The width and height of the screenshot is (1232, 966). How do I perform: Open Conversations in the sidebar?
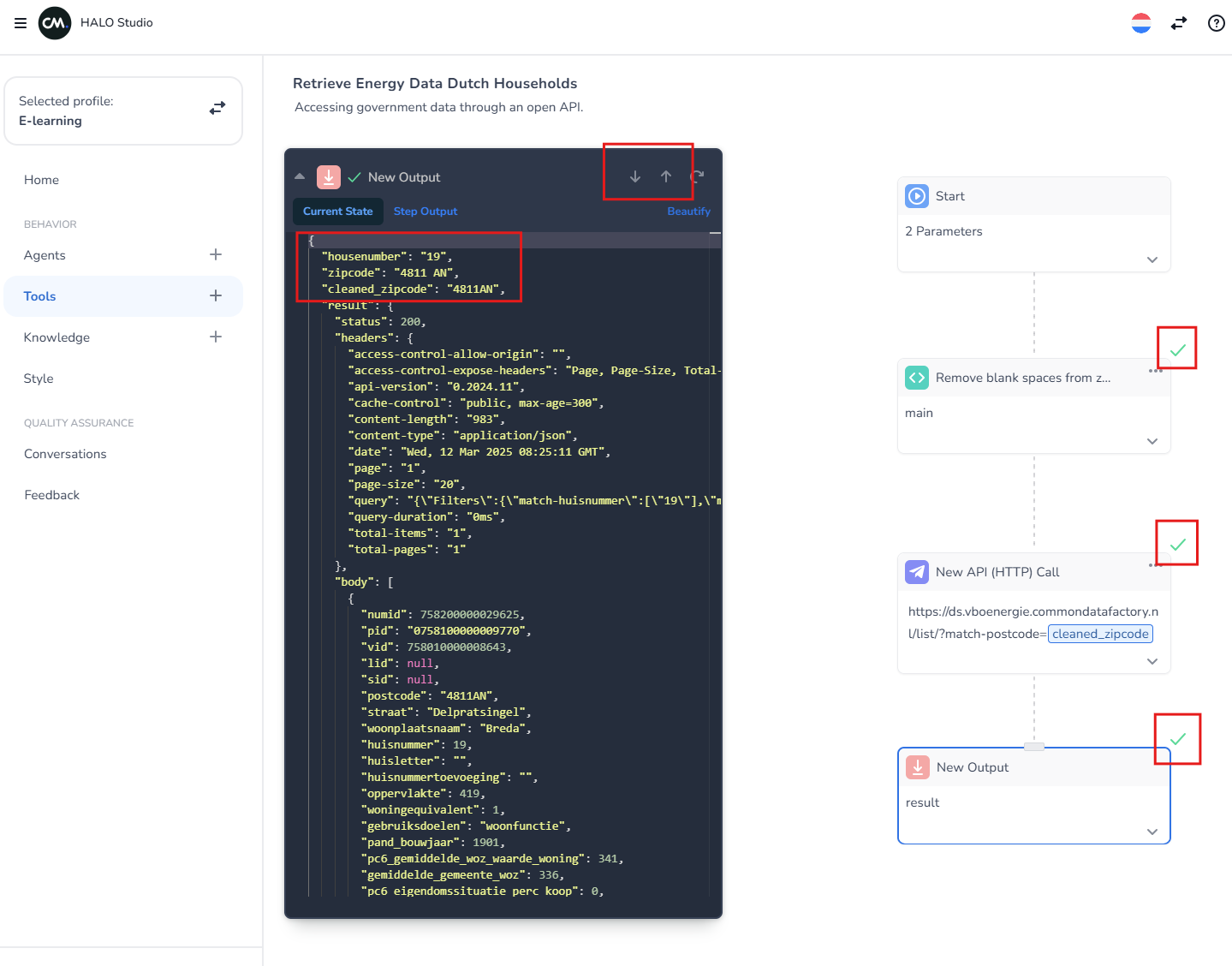tap(65, 454)
